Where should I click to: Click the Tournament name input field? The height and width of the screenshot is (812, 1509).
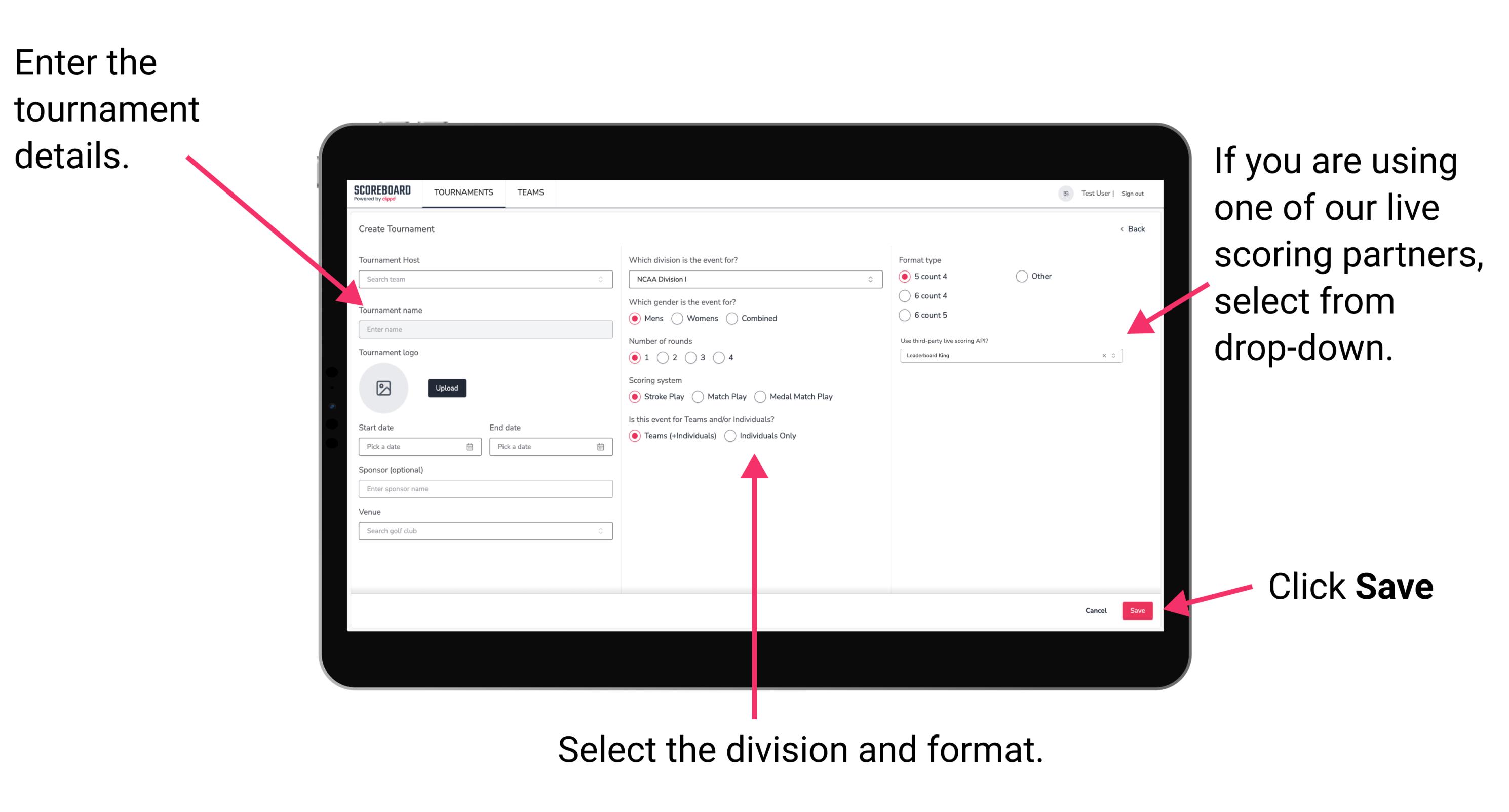(x=485, y=329)
